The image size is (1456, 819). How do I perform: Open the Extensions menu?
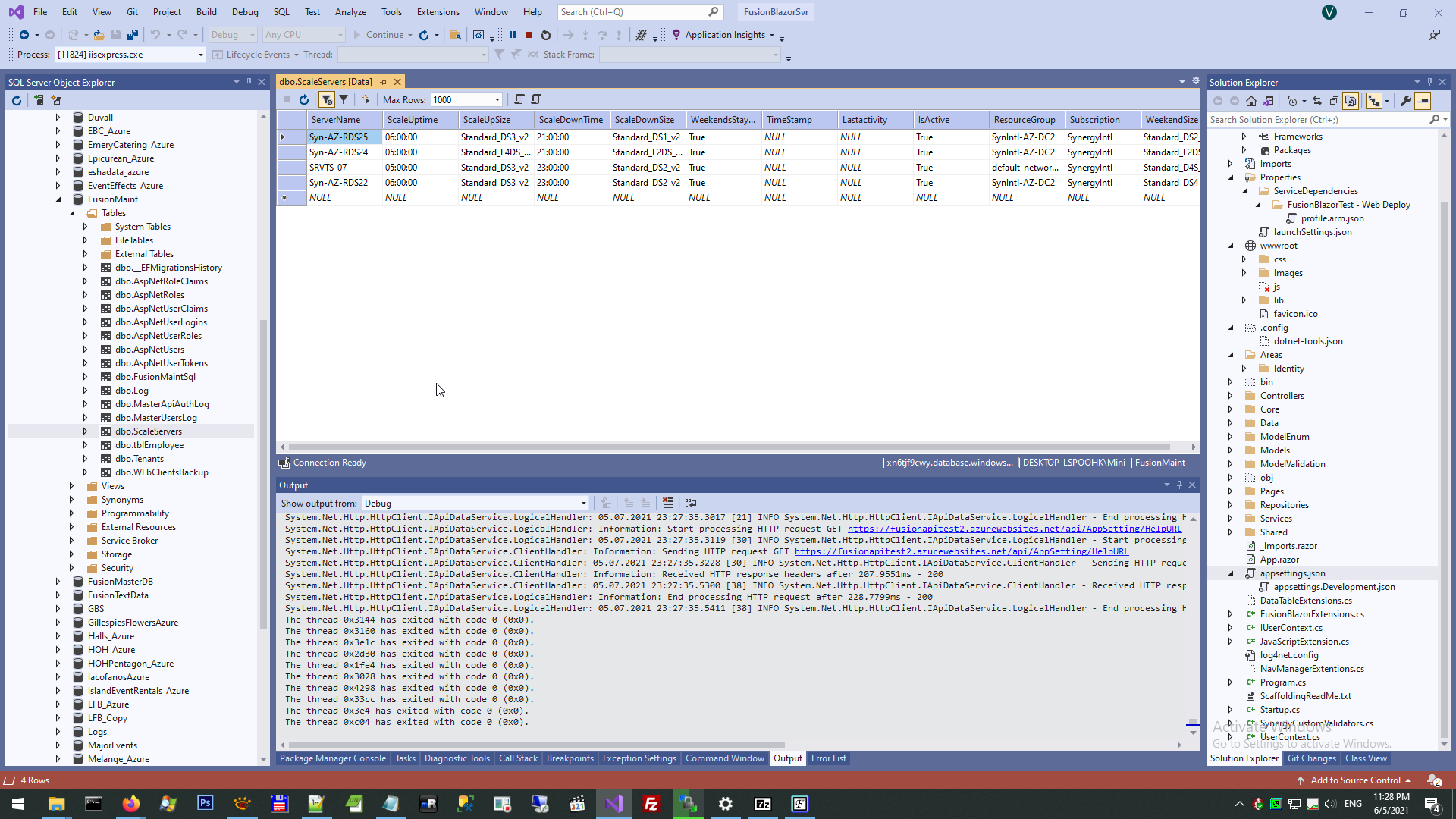[438, 12]
